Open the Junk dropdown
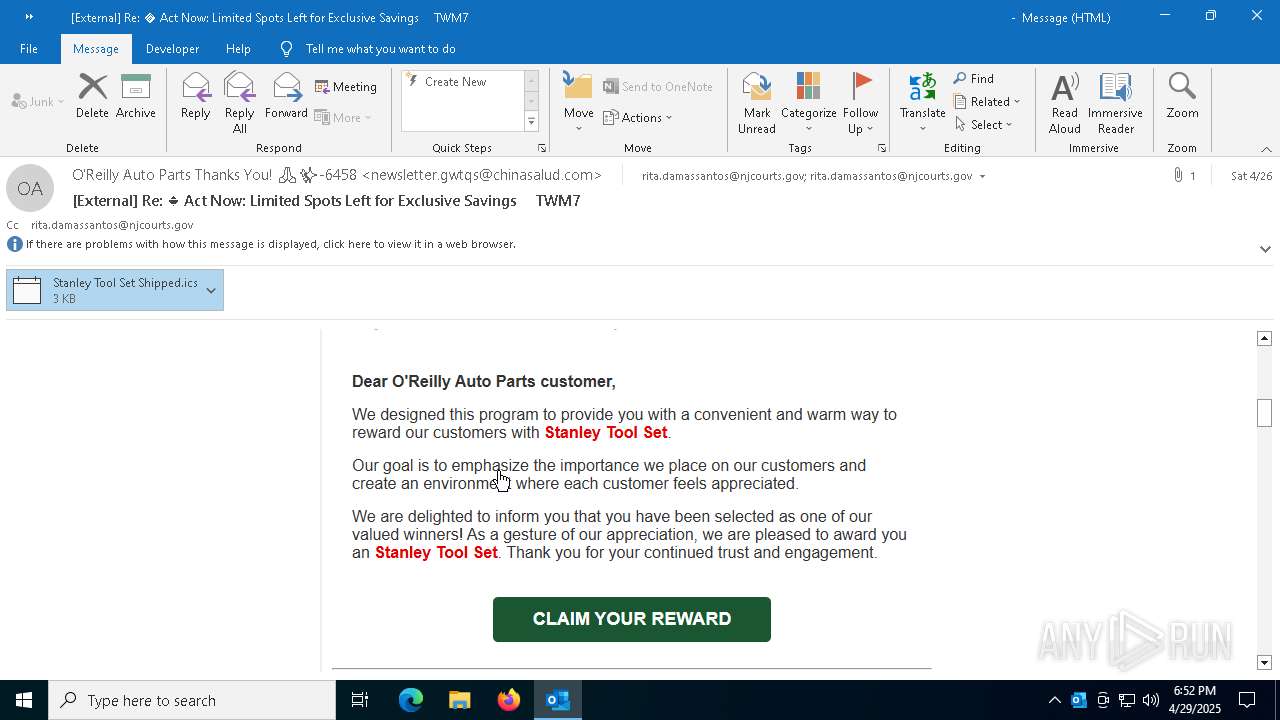 [x=38, y=102]
